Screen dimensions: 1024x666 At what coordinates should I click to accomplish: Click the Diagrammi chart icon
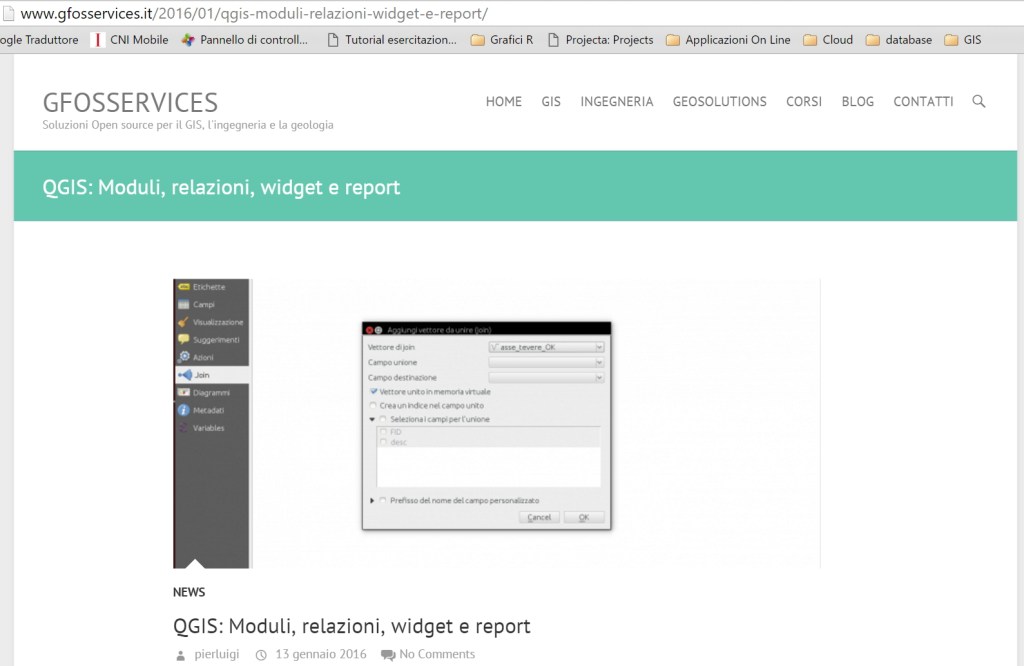pyautogui.click(x=184, y=393)
